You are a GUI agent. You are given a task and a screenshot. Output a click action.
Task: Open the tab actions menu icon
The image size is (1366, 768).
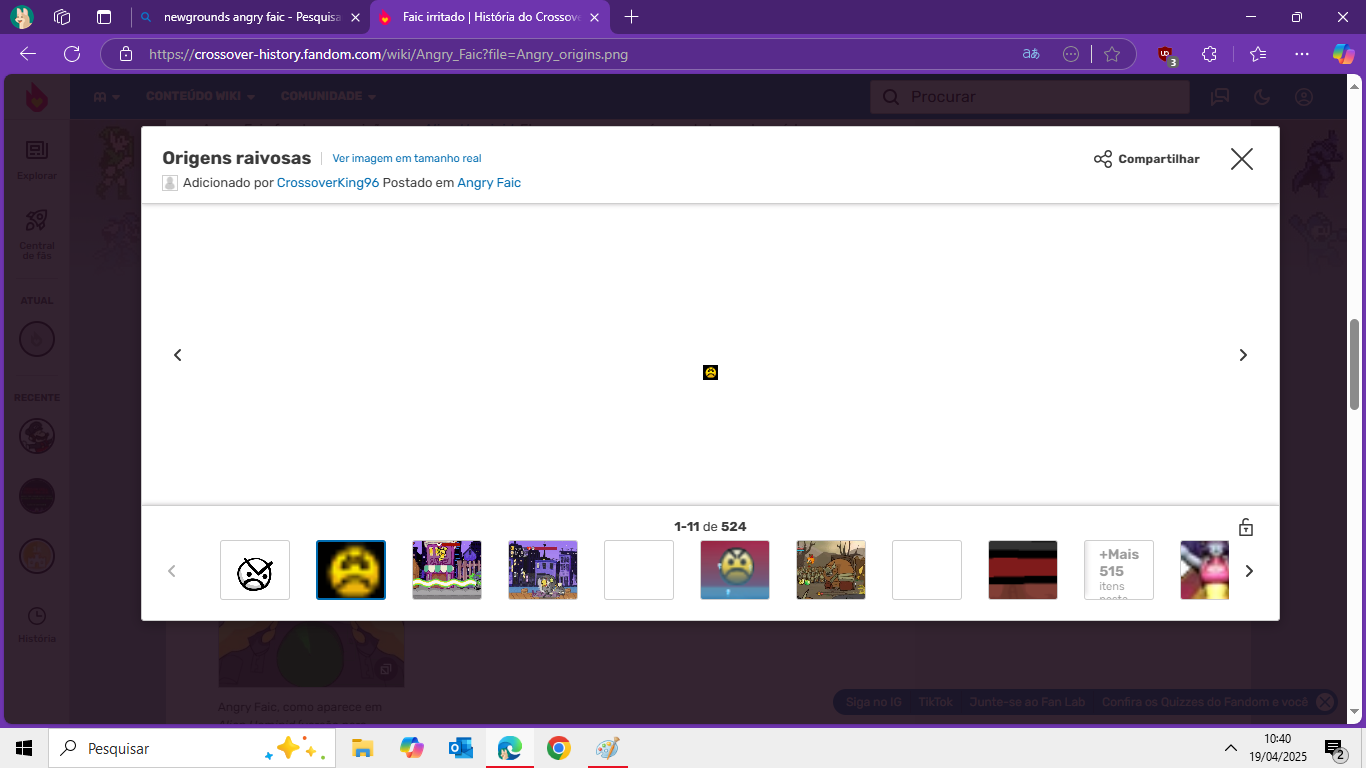coord(104,17)
